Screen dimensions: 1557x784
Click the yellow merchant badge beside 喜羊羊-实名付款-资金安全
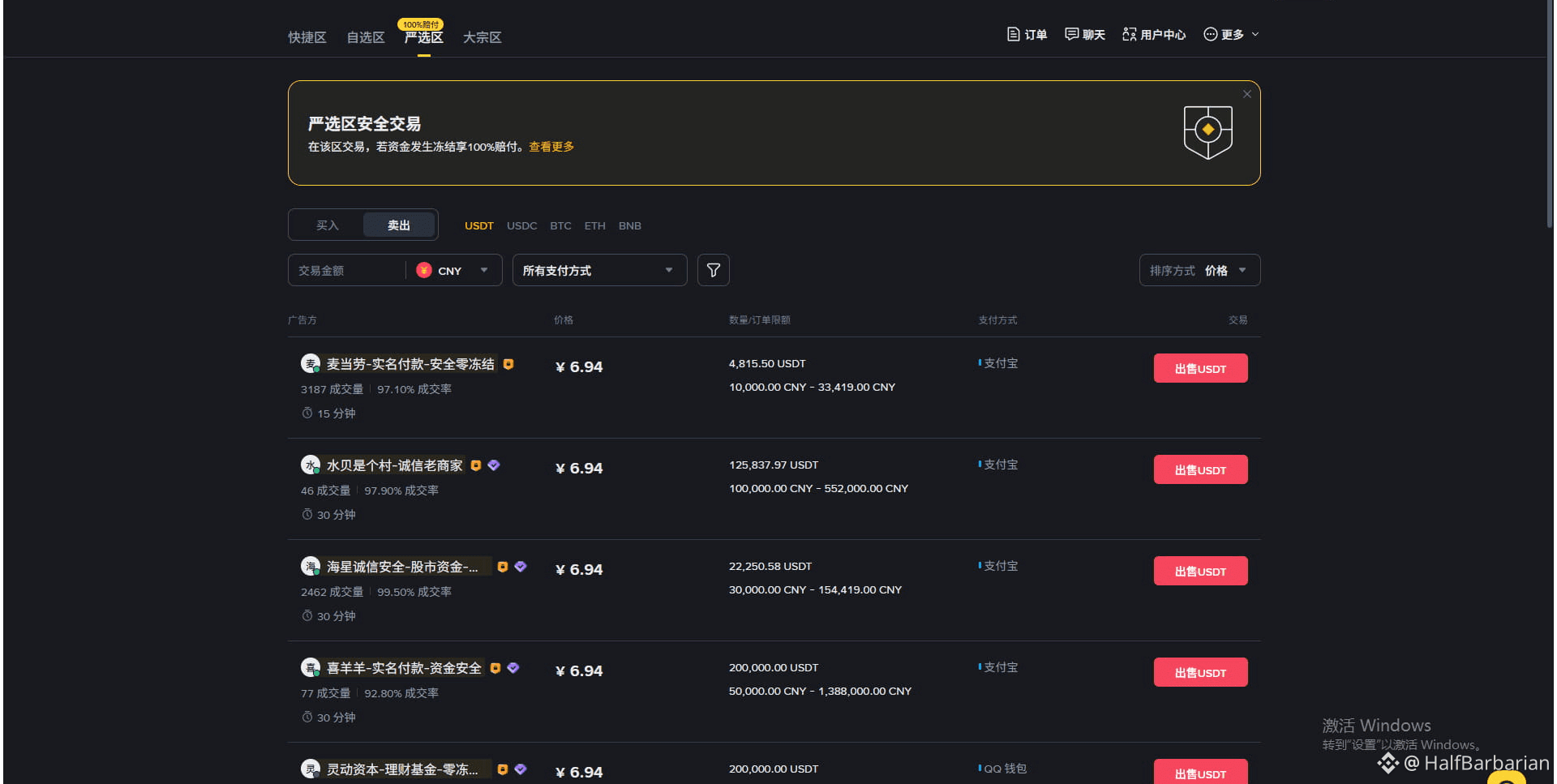pyautogui.click(x=495, y=668)
